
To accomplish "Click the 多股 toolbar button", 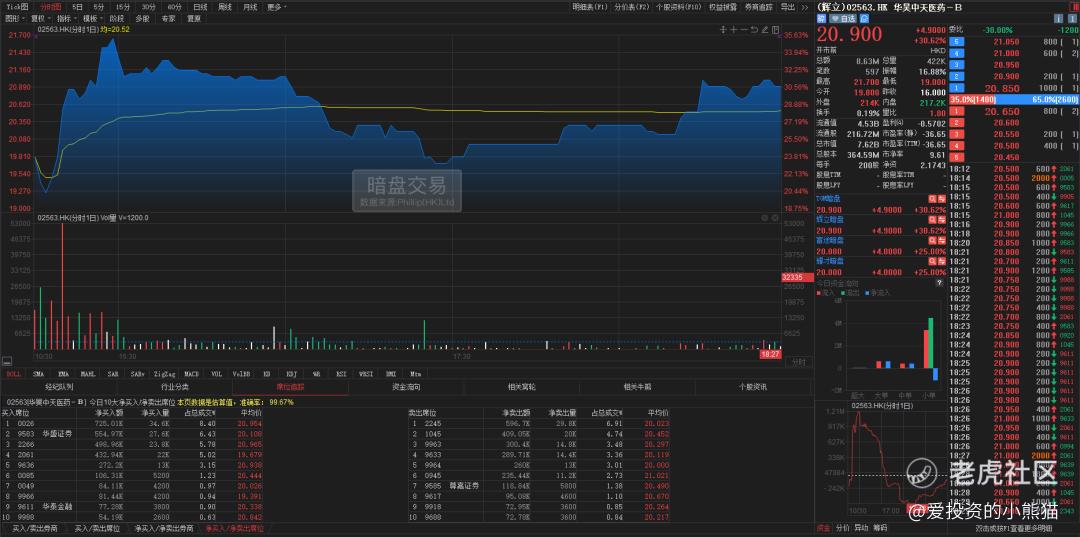I will pyautogui.click(x=143, y=19).
